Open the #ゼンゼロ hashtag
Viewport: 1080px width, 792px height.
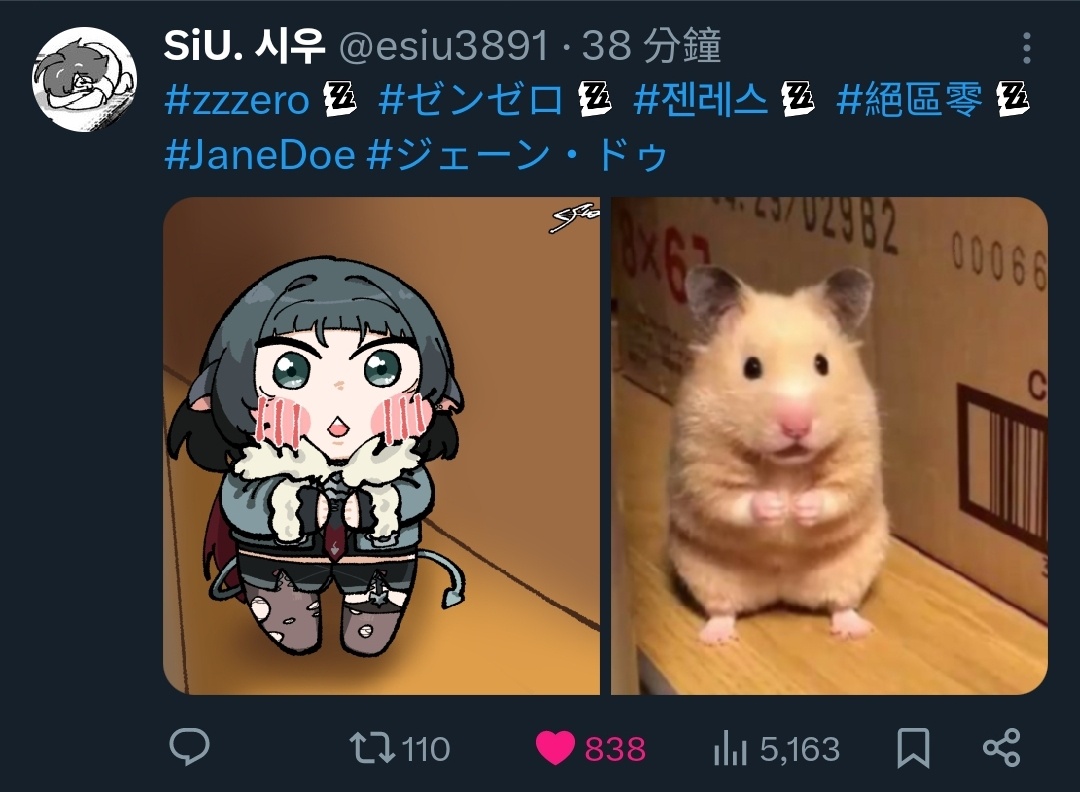tap(471, 101)
